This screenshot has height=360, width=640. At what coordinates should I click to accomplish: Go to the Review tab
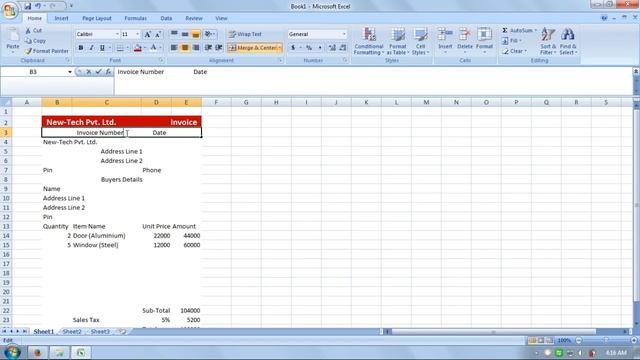tap(193, 18)
